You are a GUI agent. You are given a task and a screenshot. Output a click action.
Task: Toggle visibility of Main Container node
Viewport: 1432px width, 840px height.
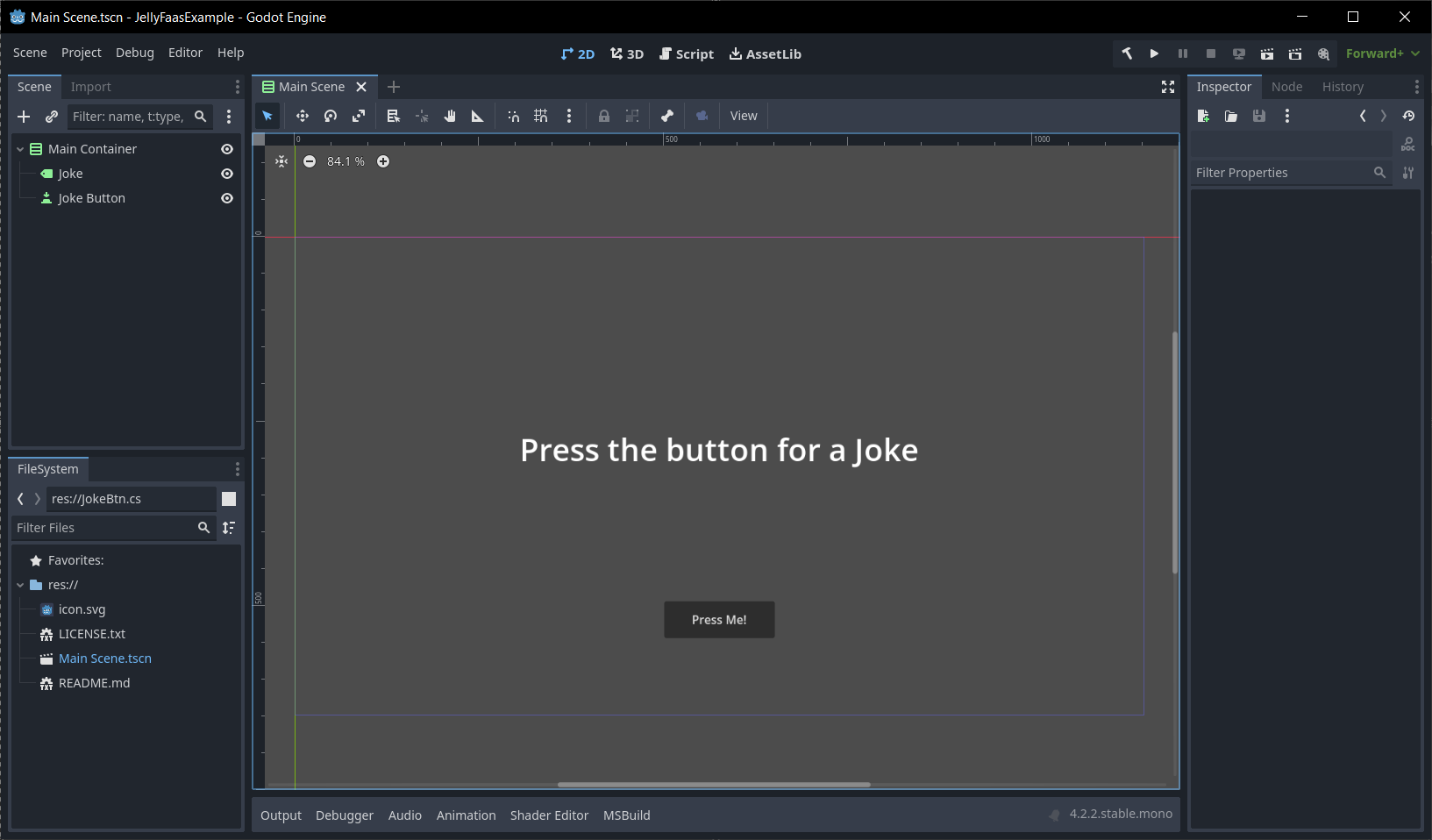(x=227, y=149)
